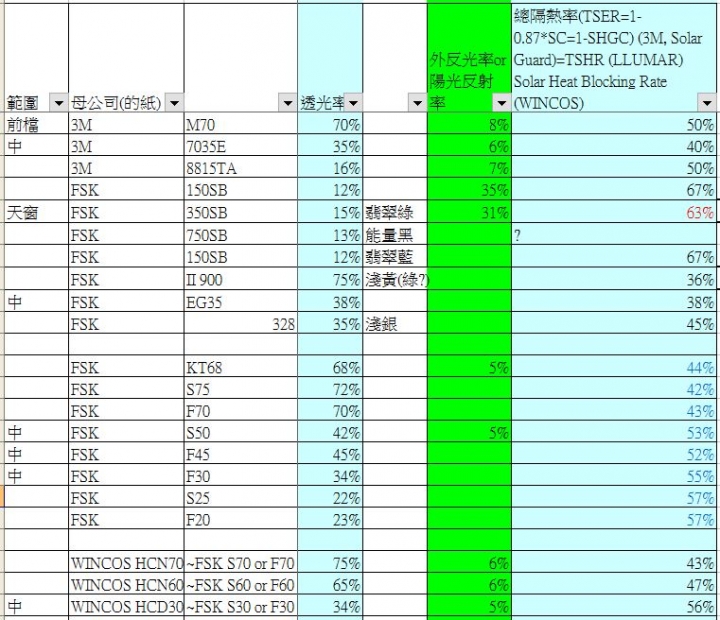Select the cell 350SB

241,212
